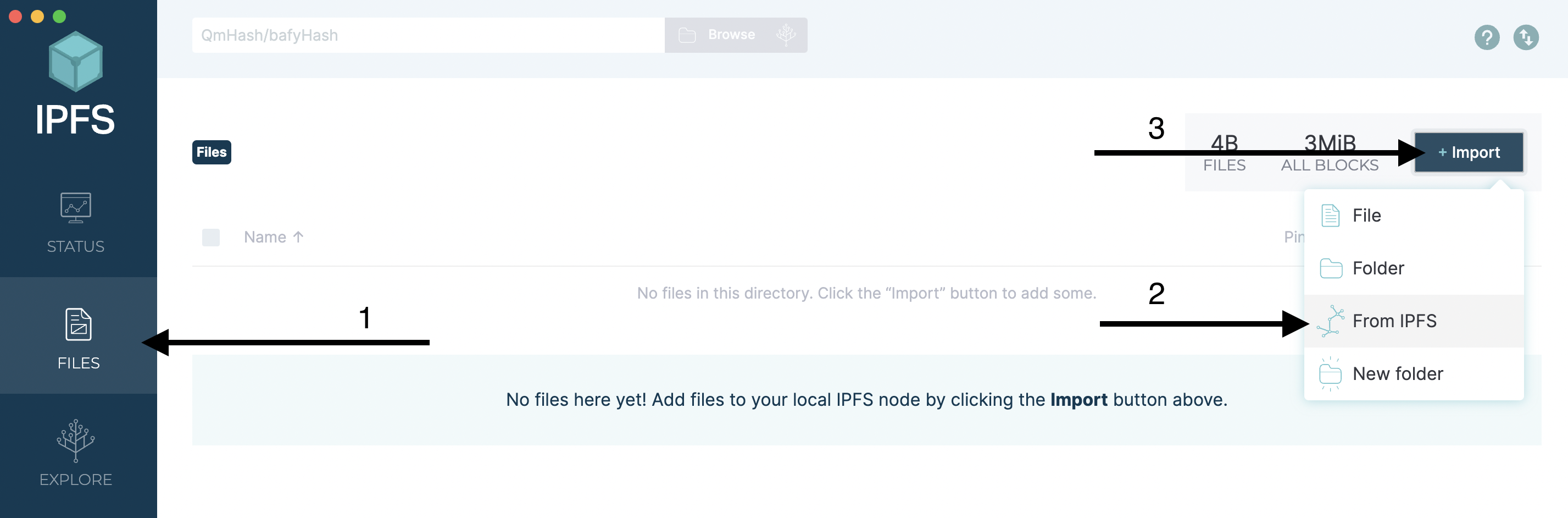Choose New folder from the Import menu
This screenshot has height=518, width=1568.
(x=1397, y=373)
